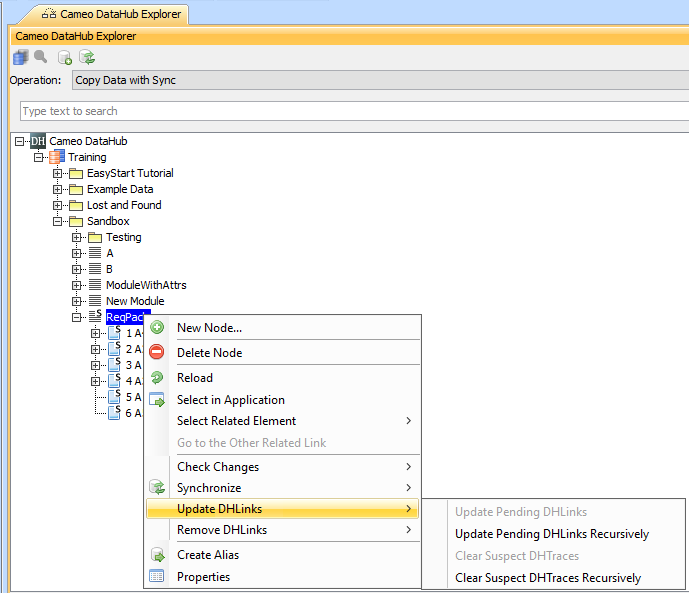The width and height of the screenshot is (689, 593).
Task: Click the green plus New Node icon
Action: click(157, 328)
